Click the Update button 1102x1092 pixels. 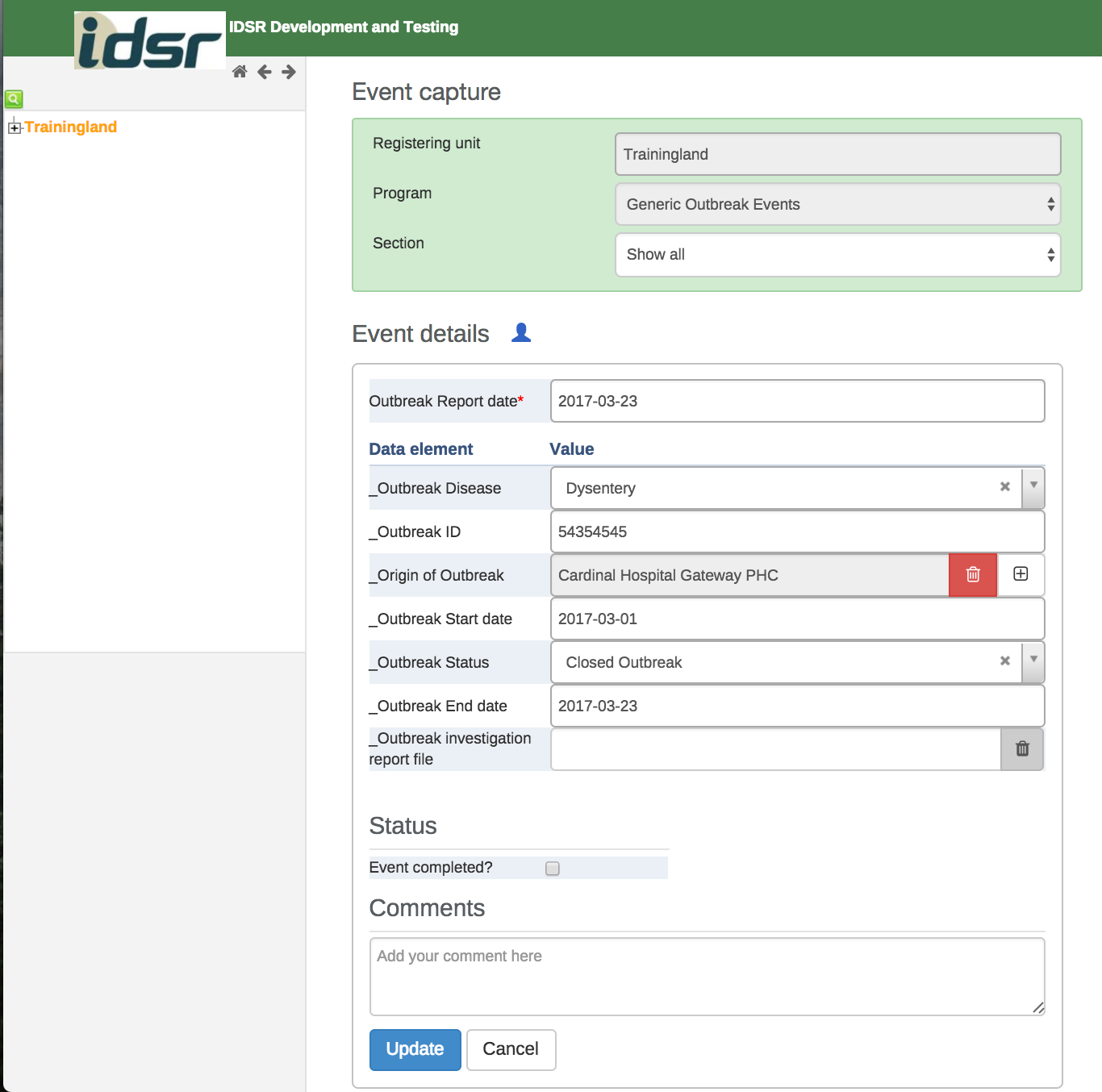pyautogui.click(x=415, y=1049)
